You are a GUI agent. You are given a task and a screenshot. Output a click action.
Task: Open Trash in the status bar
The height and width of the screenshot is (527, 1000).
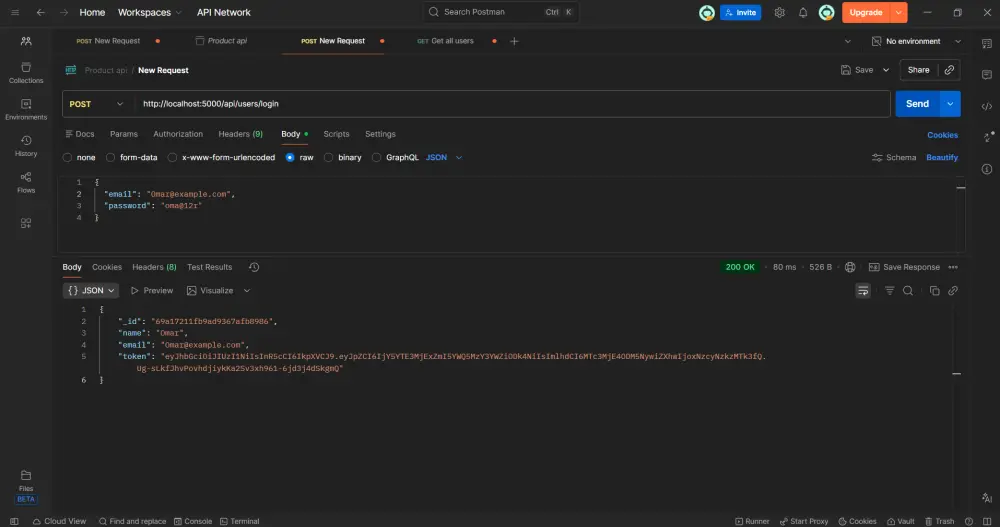pyautogui.click(x=939, y=521)
